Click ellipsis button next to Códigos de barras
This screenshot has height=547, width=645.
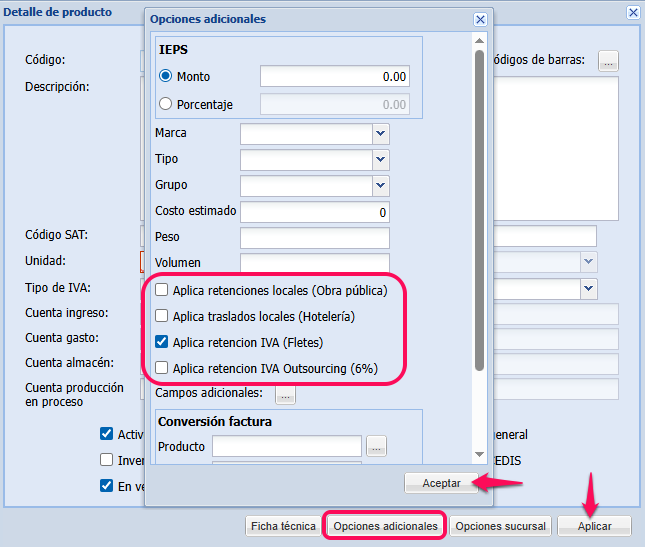[608, 61]
